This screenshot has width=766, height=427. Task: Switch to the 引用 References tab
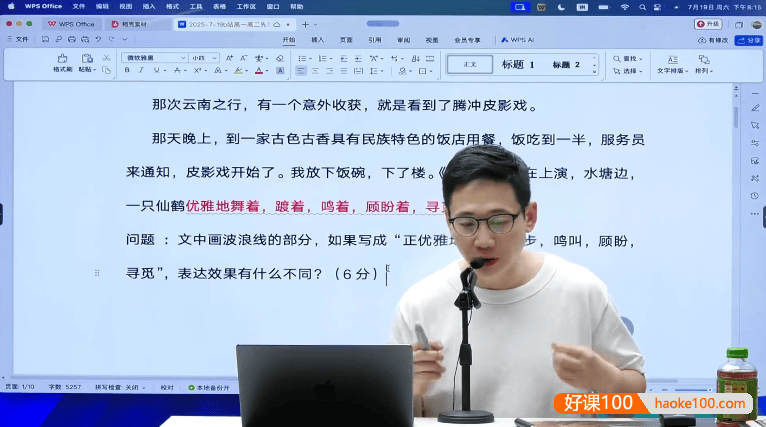(x=375, y=40)
